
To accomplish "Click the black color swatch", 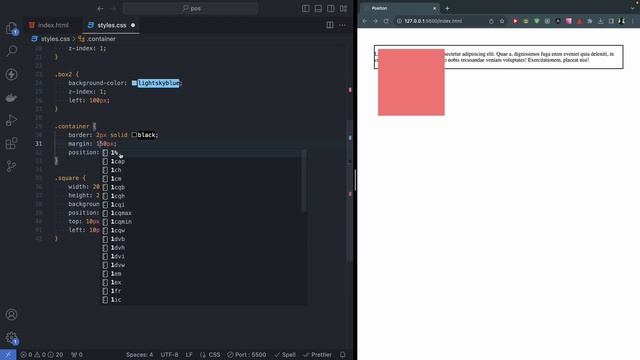I will (134, 135).
